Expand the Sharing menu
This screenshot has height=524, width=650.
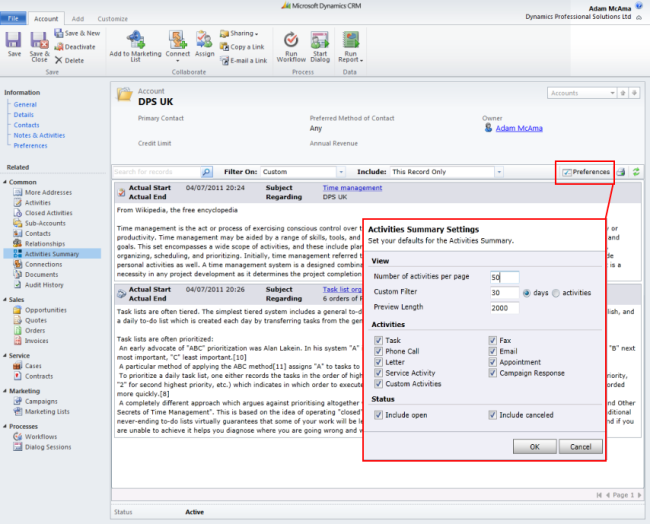pyautogui.click(x=239, y=33)
